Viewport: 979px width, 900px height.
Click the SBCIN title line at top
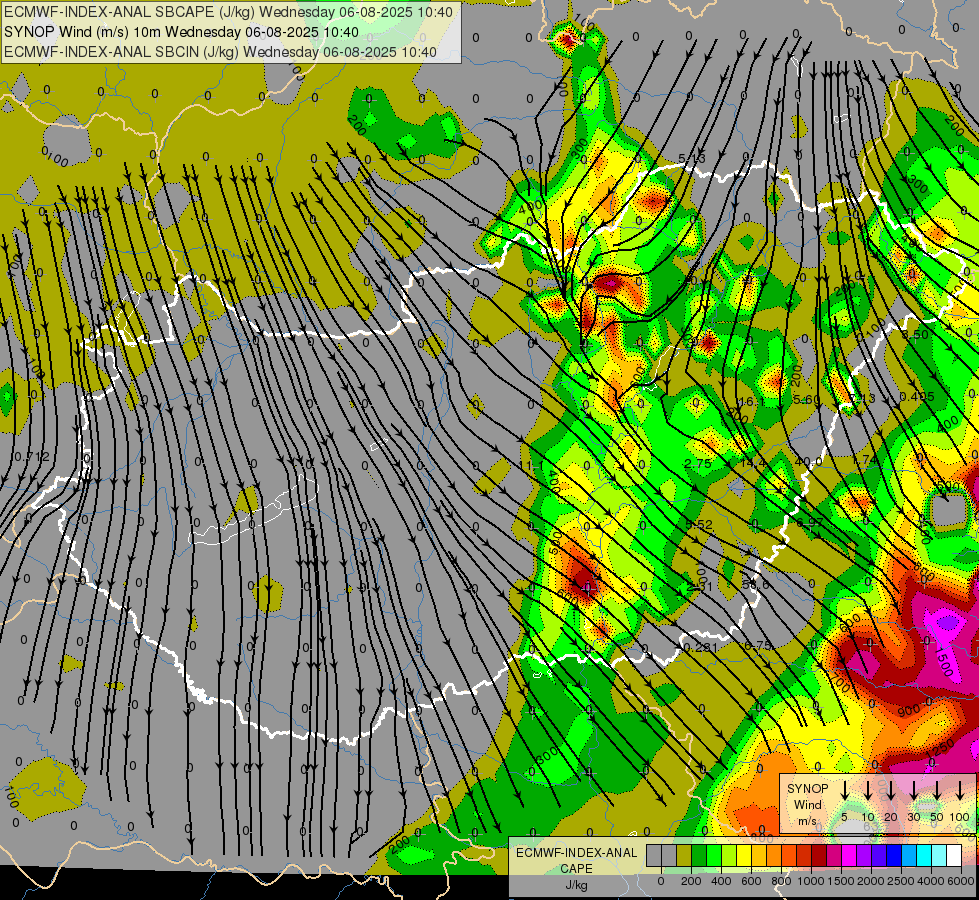[x=220, y=52]
